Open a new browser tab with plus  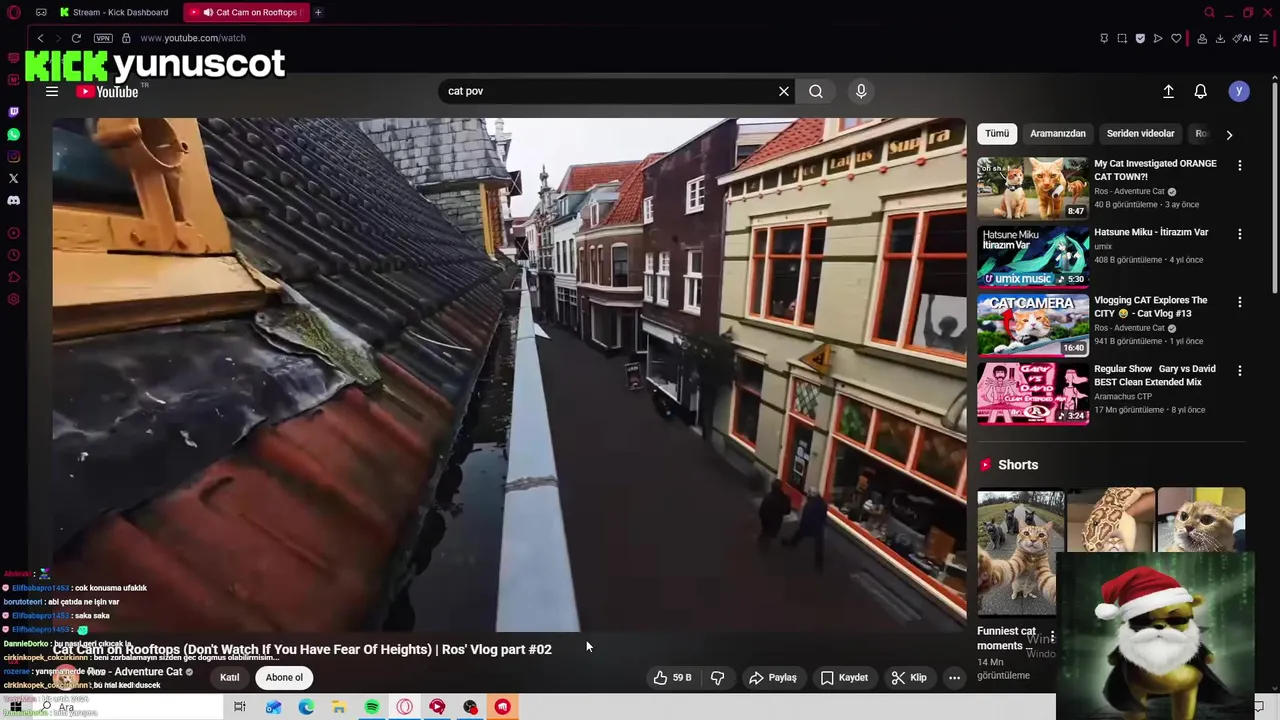tap(318, 12)
